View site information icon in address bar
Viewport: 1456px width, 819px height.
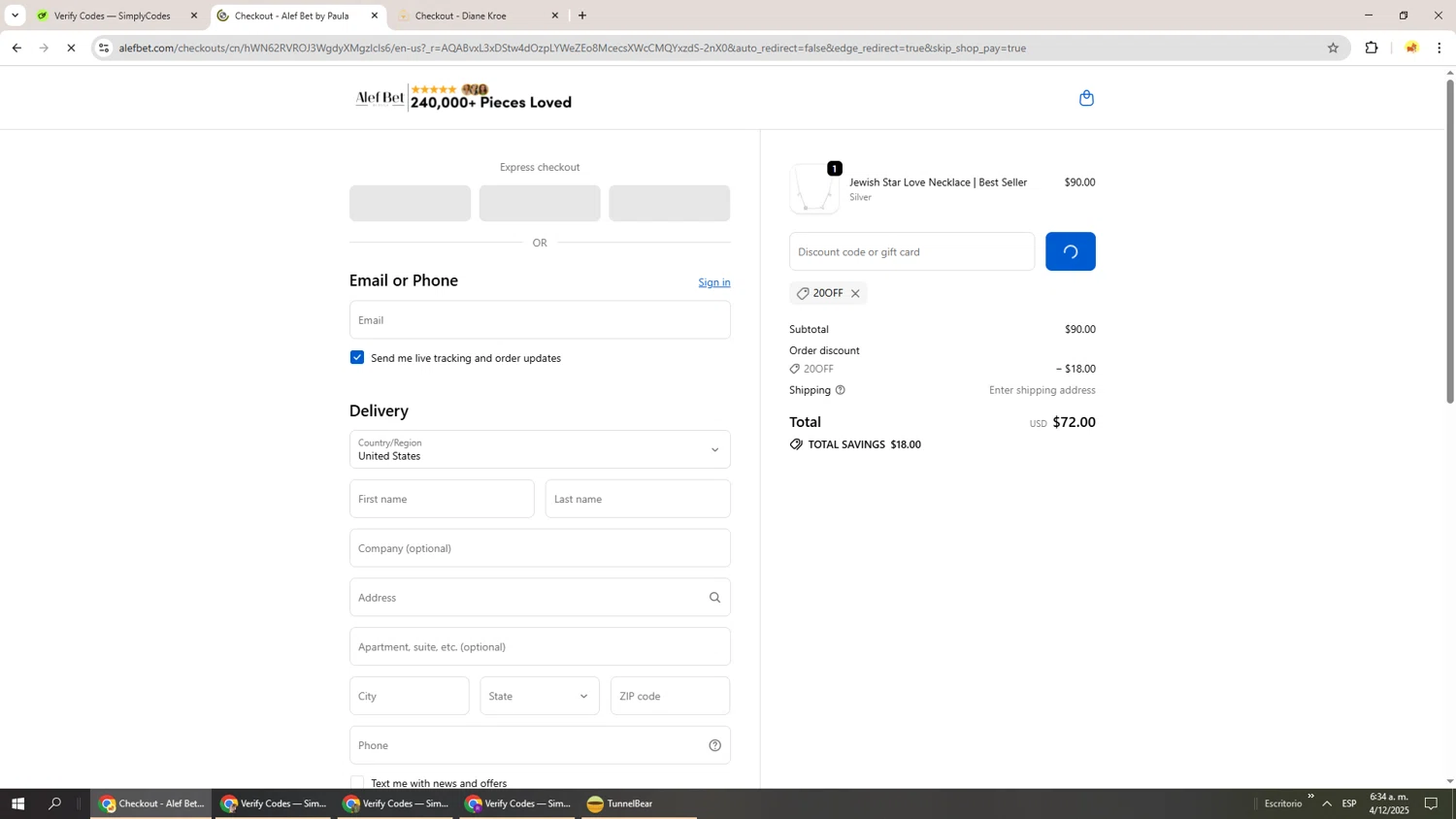(104, 48)
